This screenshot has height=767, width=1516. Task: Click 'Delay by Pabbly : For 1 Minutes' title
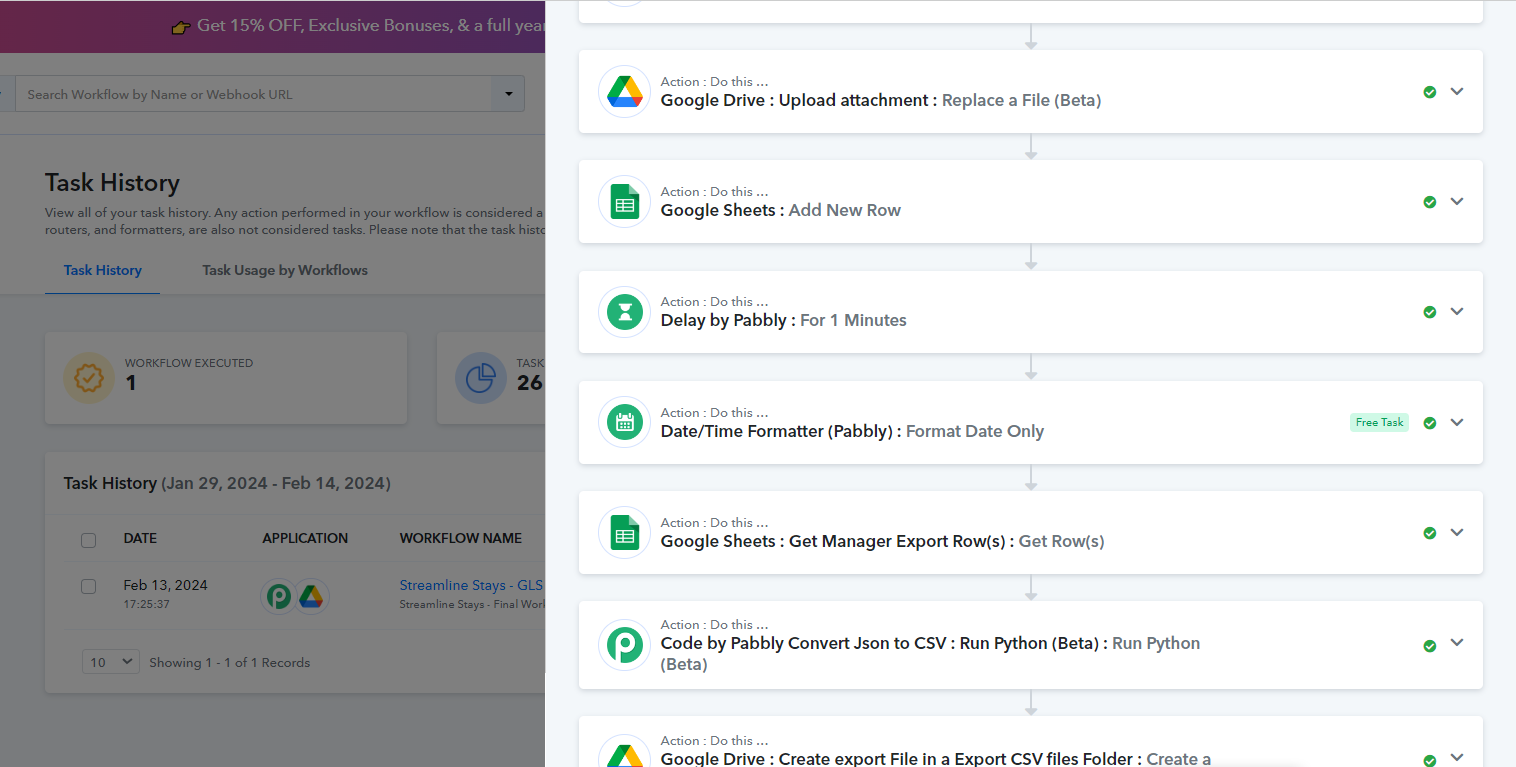(784, 320)
